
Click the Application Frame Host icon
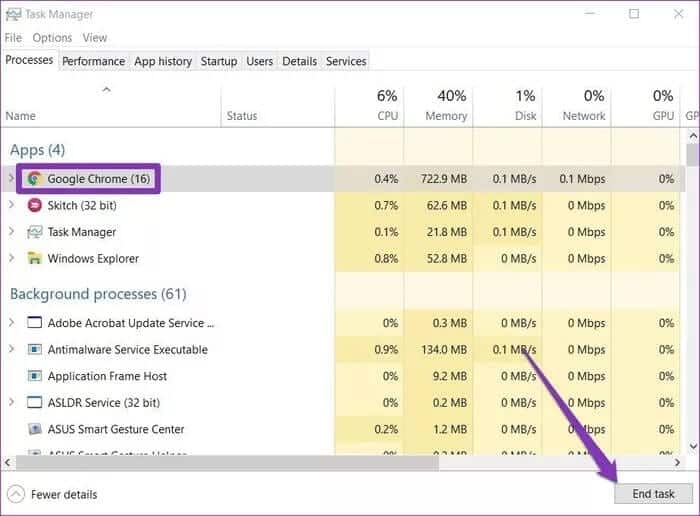(34, 376)
